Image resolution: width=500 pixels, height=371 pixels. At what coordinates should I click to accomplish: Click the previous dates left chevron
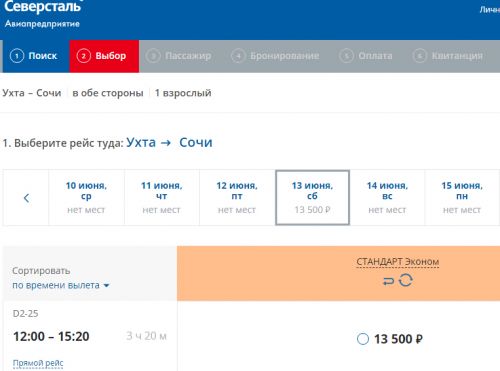[x=27, y=198]
